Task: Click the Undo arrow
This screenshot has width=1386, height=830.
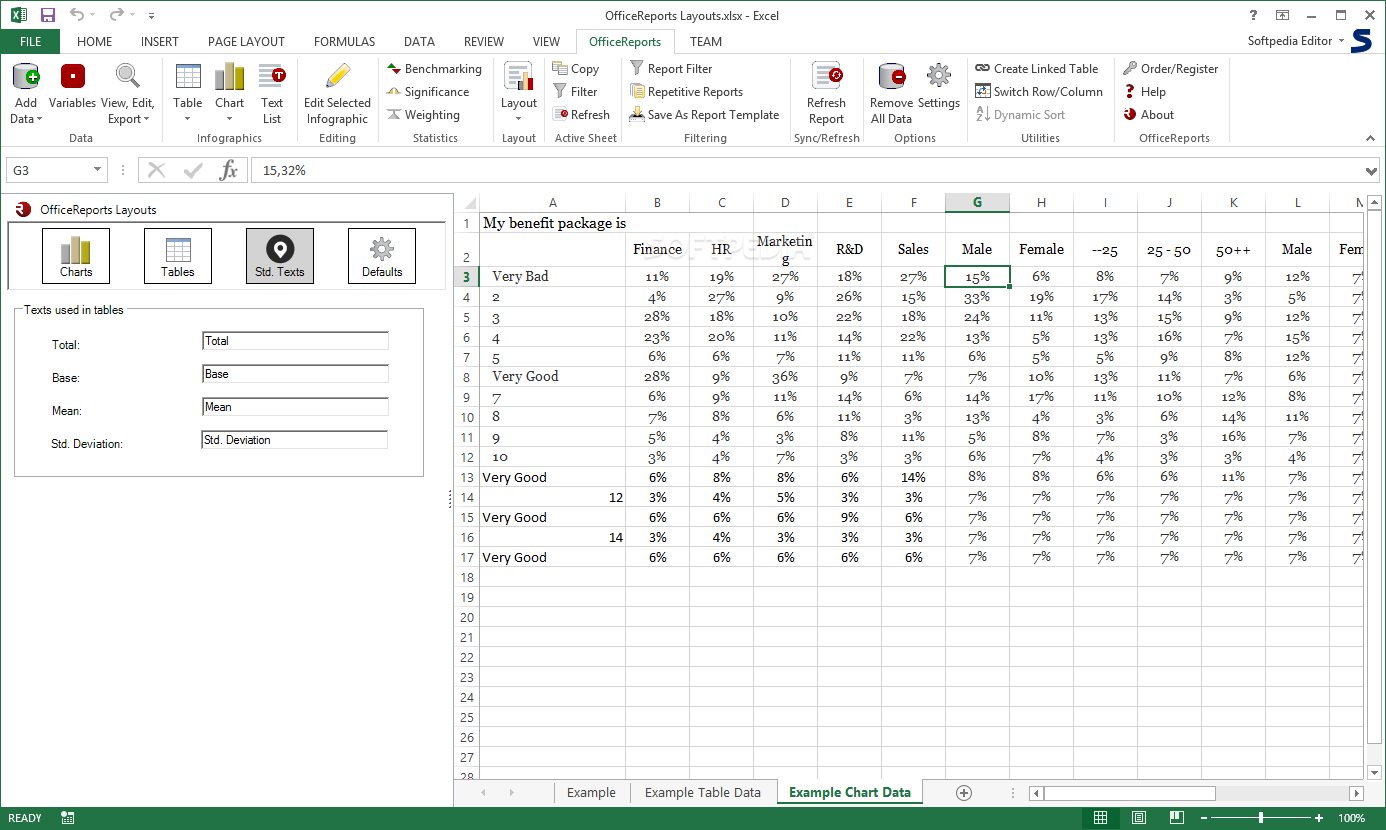Action: (x=76, y=15)
